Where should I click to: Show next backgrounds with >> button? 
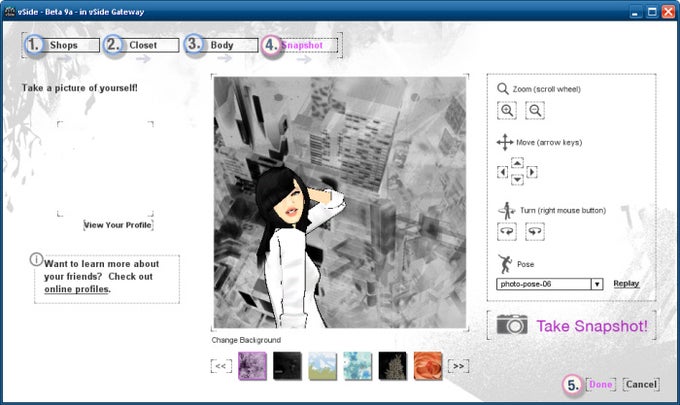pos(458,366)
